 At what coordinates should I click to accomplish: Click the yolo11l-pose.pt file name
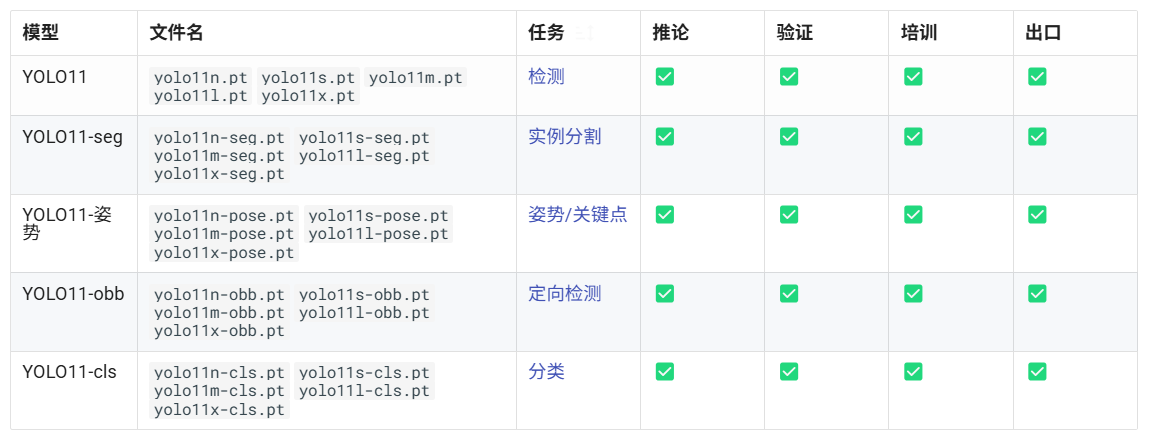click(x=378, y=234)
